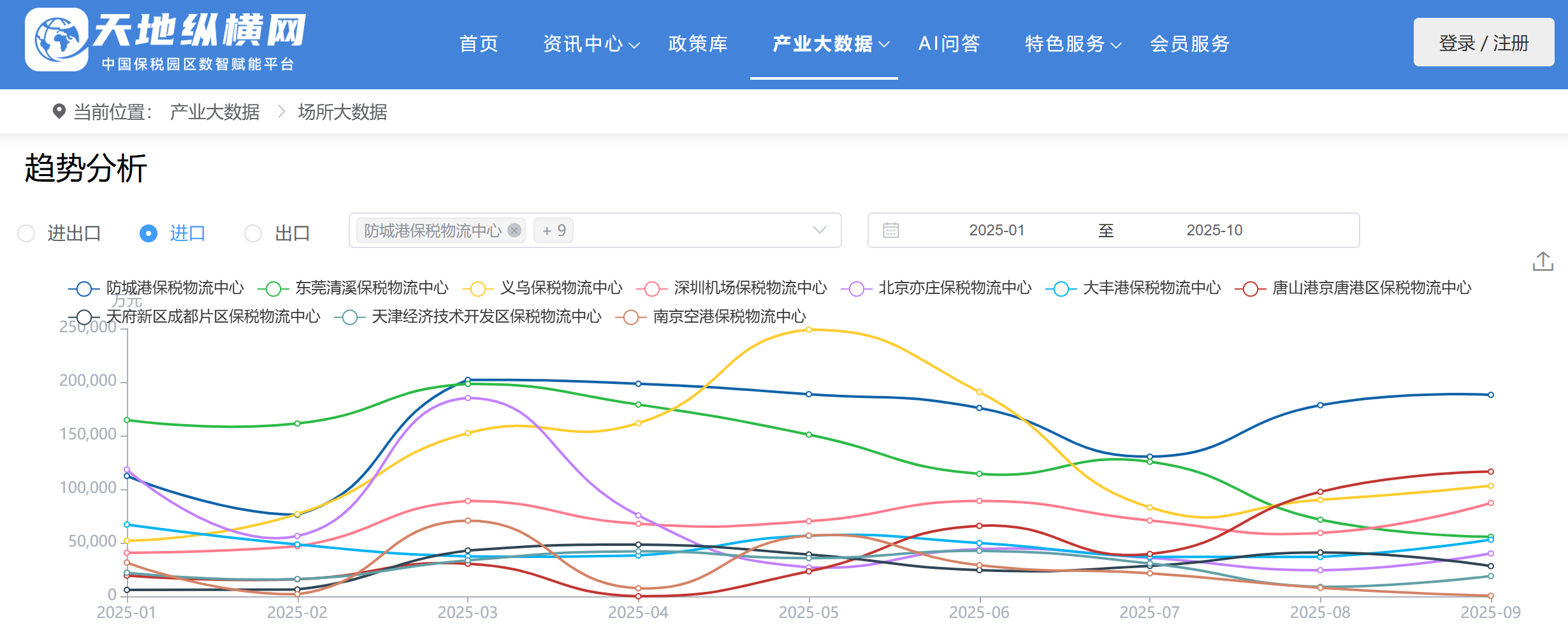
Task: Expand the 资讯中心 menu
Action: coord(590,44)
